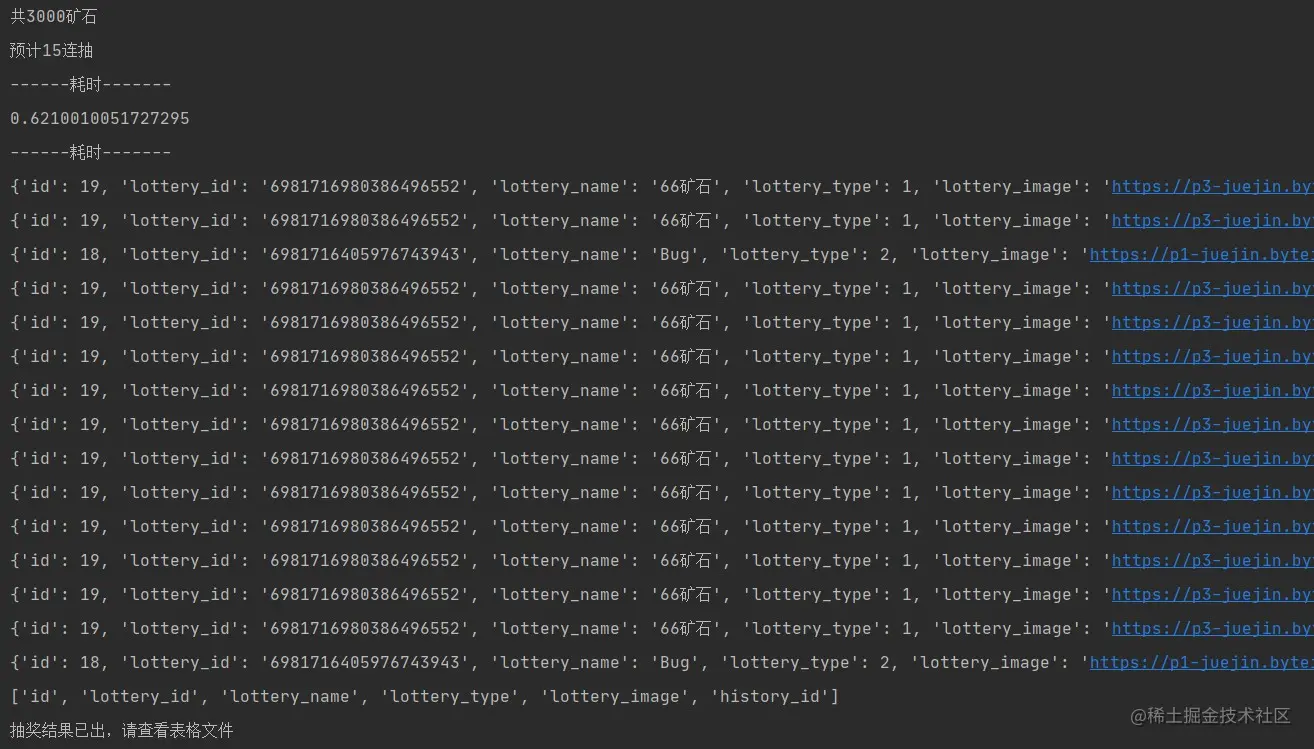
Task: Open the p1-juejin link in first Bug row
Action: tap(1200, 254)
